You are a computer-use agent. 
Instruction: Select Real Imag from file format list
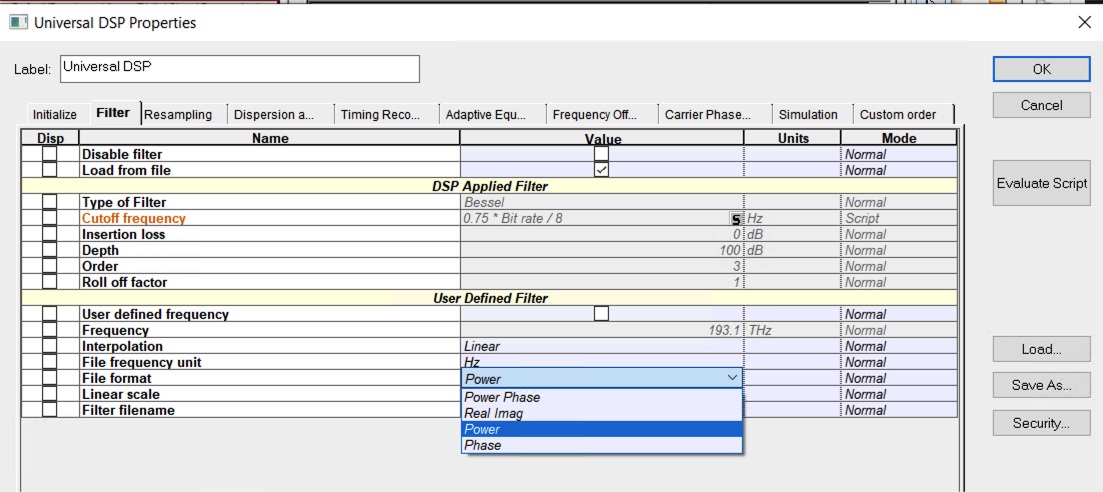tap(602, 413)
